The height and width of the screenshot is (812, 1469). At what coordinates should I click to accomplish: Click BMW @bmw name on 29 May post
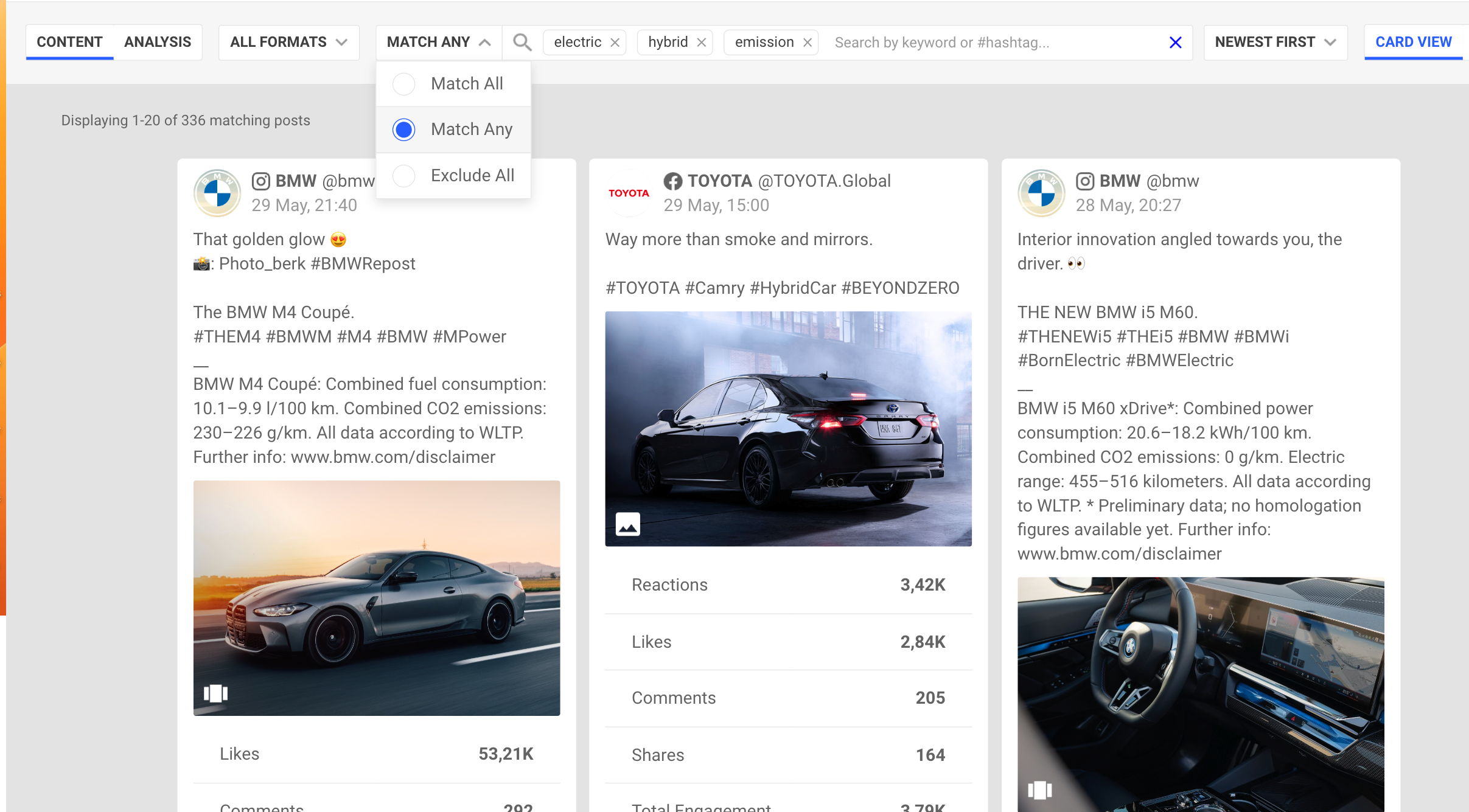click(x=325, y=181)
